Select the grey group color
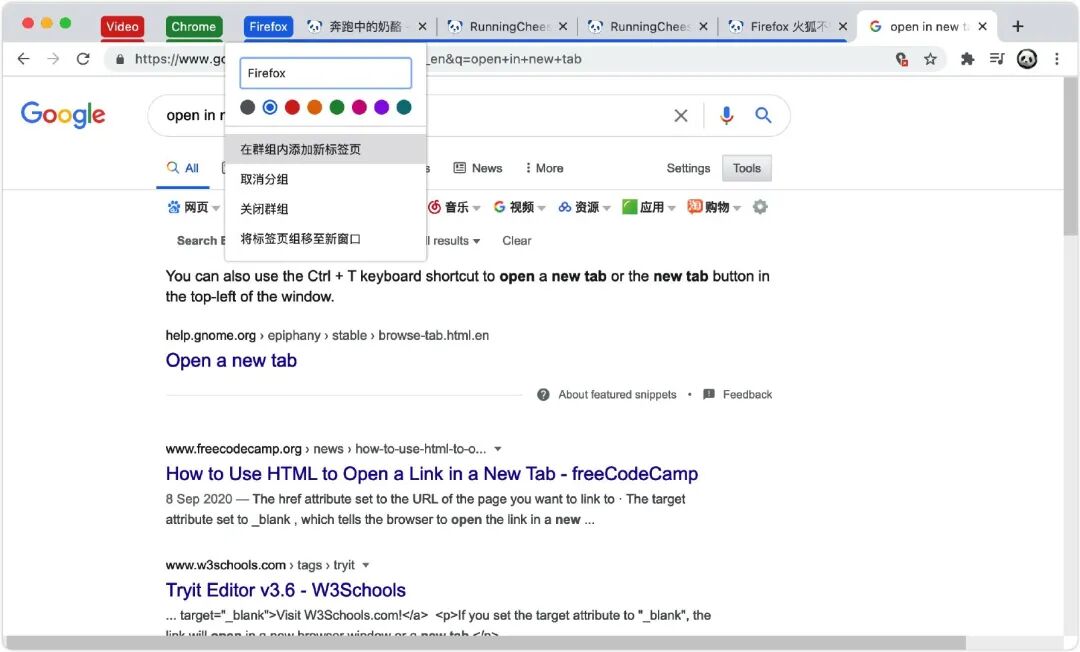Image resolution: width=1080 pixels, height=652 pixels. (247, 107)
